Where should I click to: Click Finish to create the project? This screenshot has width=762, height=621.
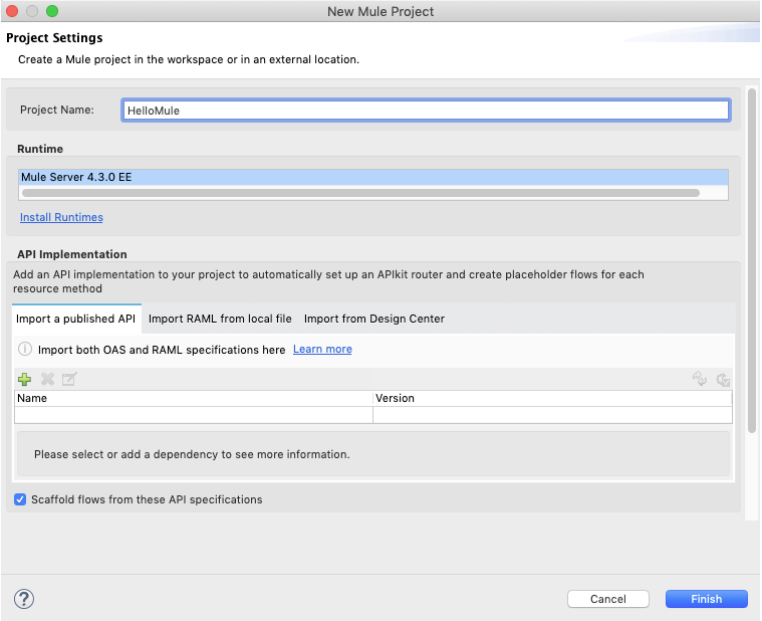(x=706, y=599)
